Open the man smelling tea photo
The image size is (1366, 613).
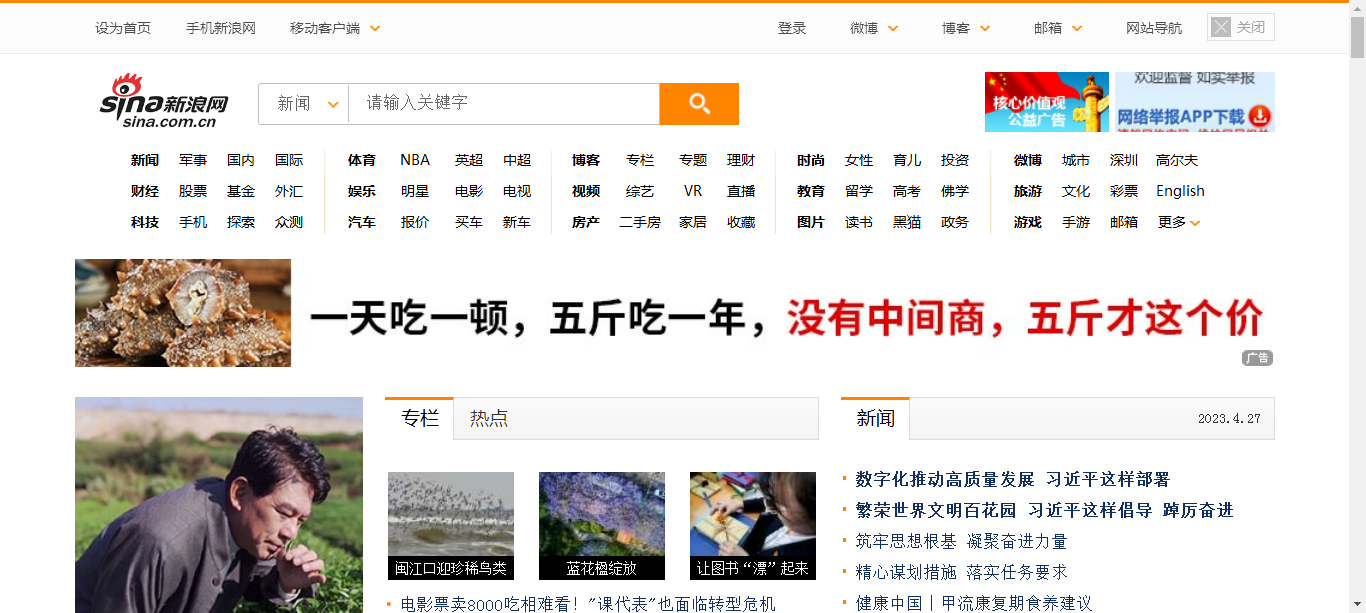pyautogui.click(x=219, y=505)
